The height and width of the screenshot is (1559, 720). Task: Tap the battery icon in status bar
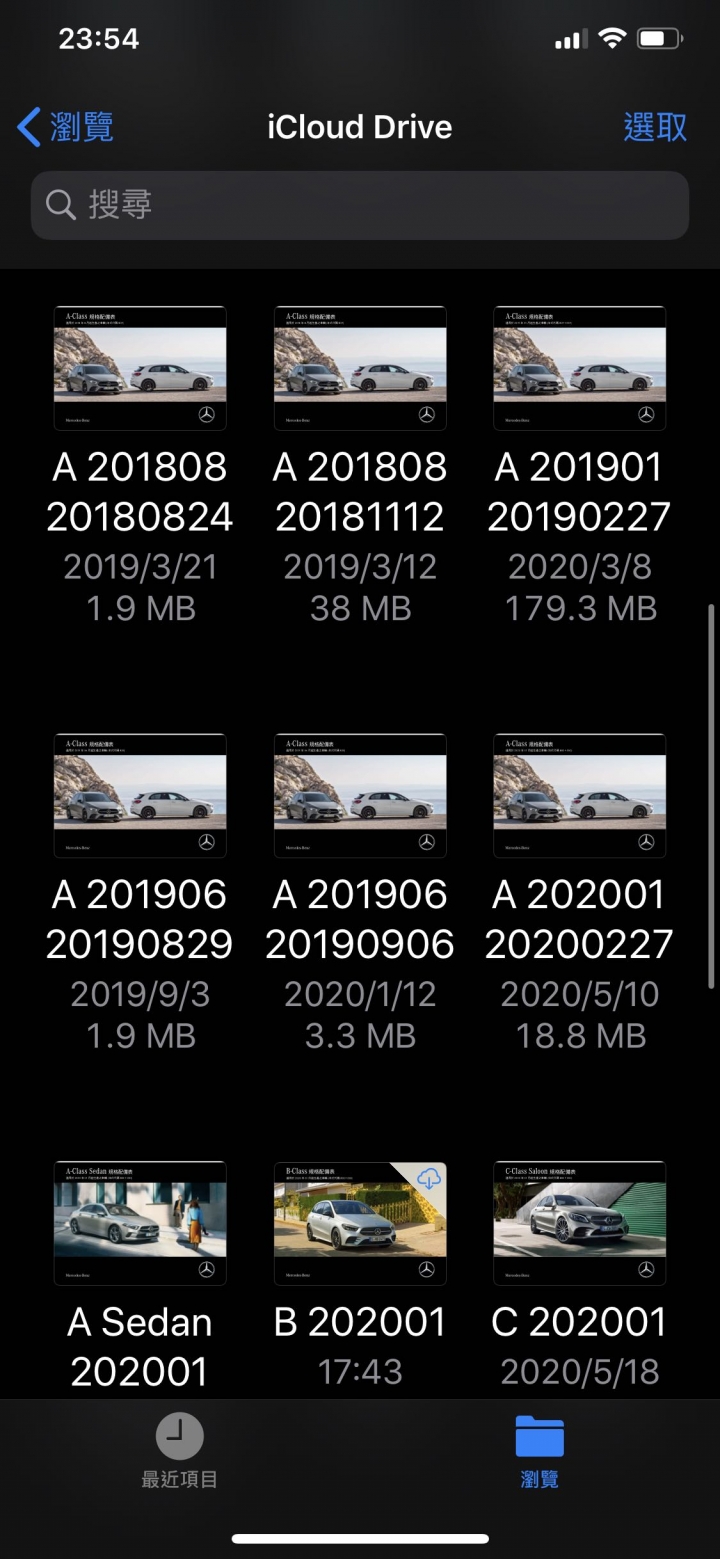[x=660, y=39]
